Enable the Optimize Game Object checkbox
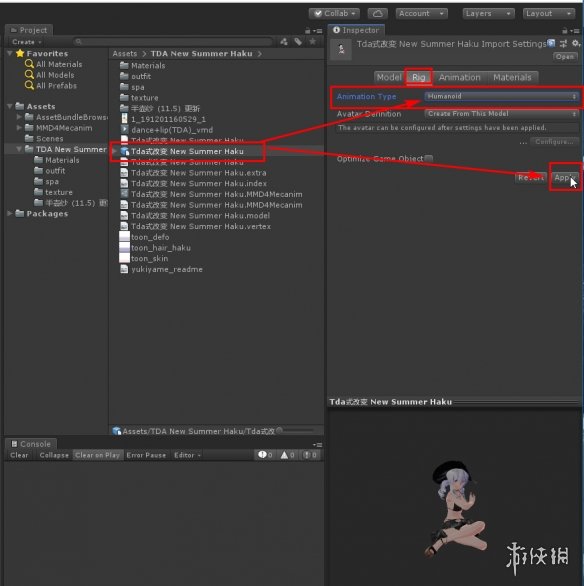The width and height of the screenshot is (584, 586). pos(429,158)
